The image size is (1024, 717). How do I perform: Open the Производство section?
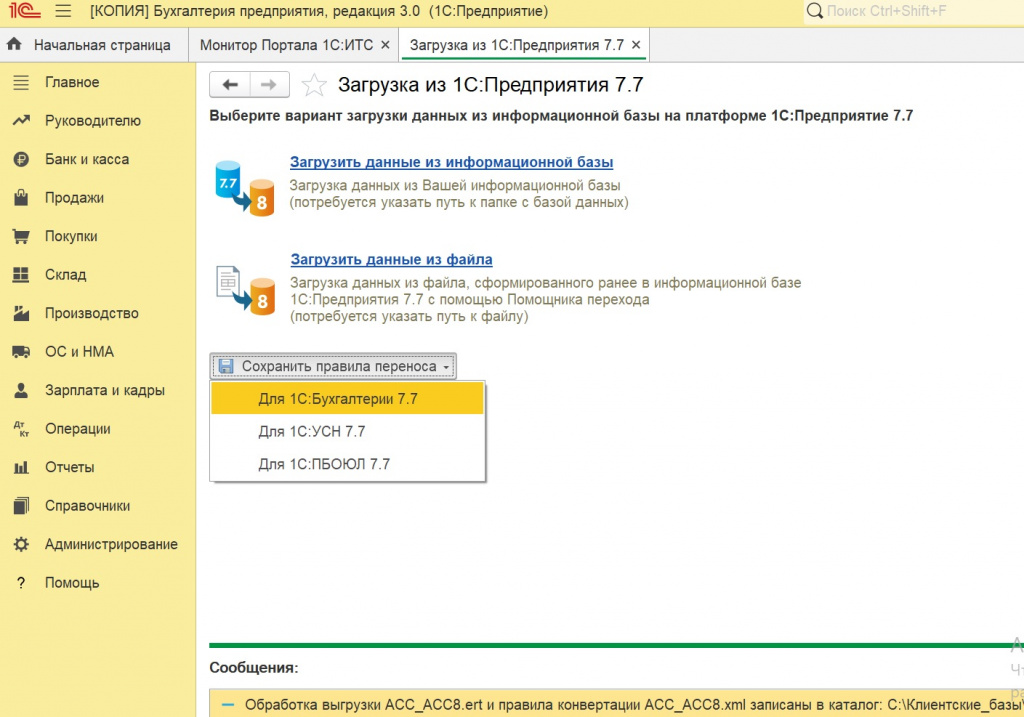[91, 313]
